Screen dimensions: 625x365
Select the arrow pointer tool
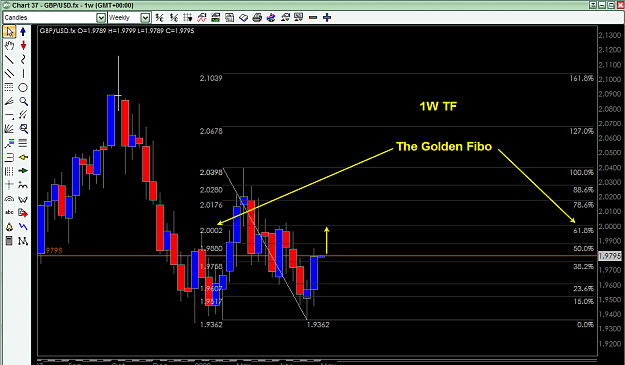(9, 32)
